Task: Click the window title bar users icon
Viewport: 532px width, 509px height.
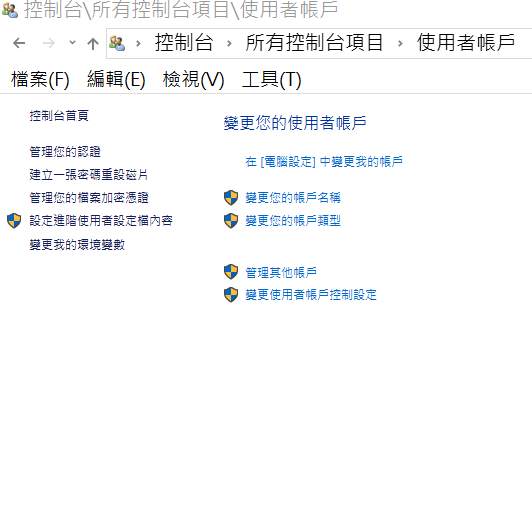Action: click(x=10, y=10)
